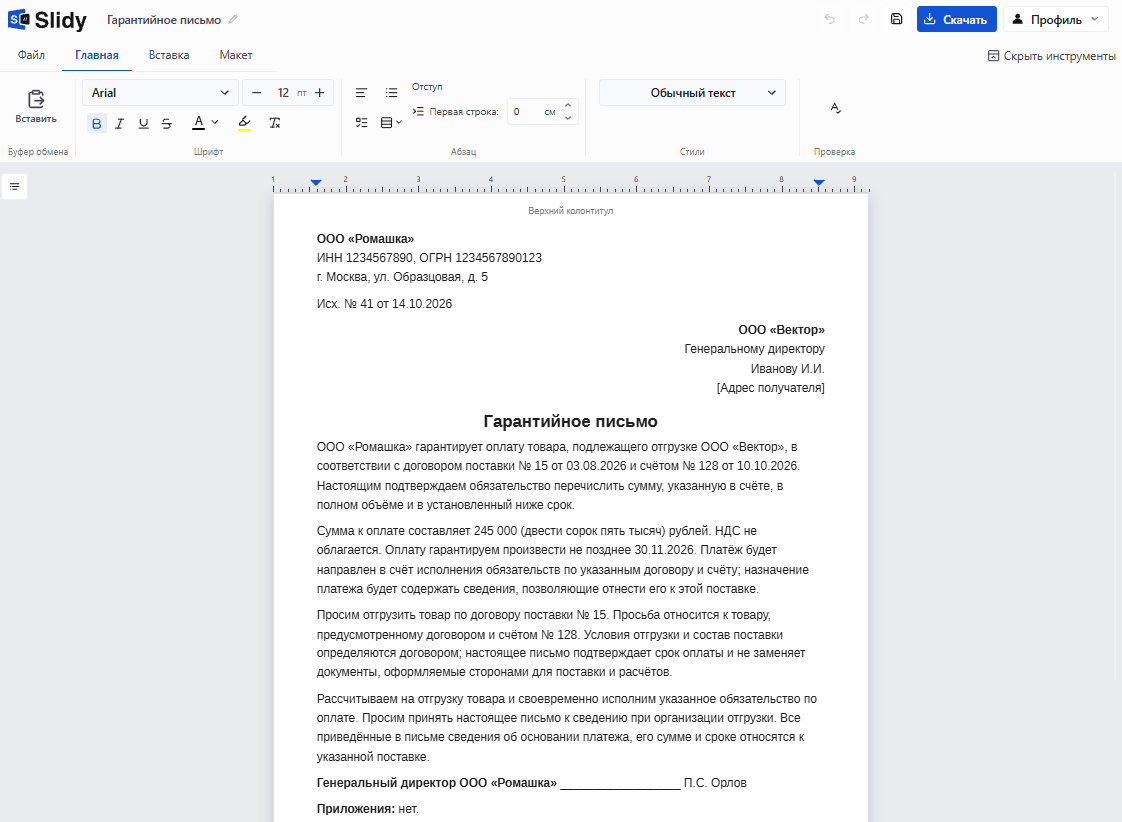Click the right indent ruler marker
Viewport: 1122px width, 822px height.
click(x=819, y=183)
